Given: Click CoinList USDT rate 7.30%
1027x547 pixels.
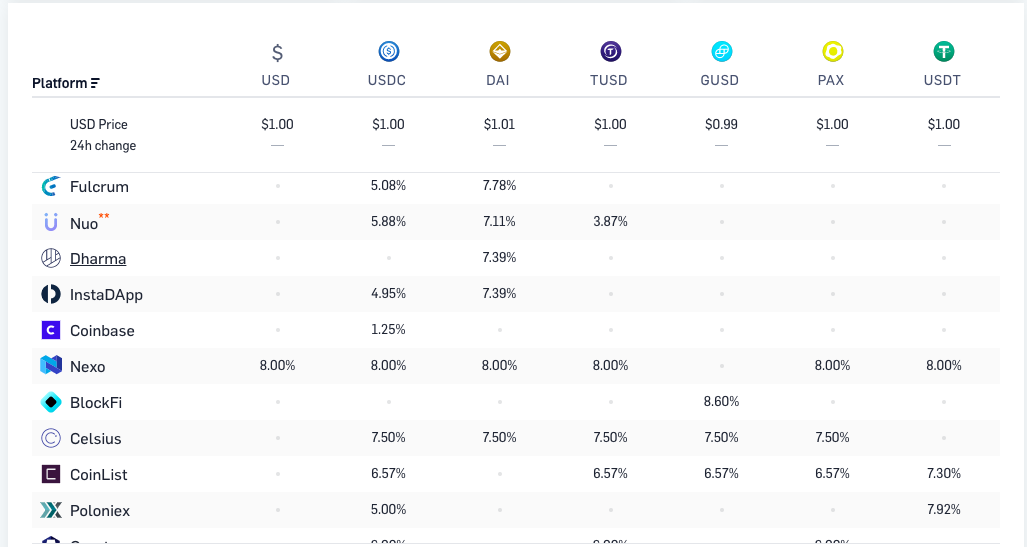Looking at the screenshot, I should coord(944,474).
